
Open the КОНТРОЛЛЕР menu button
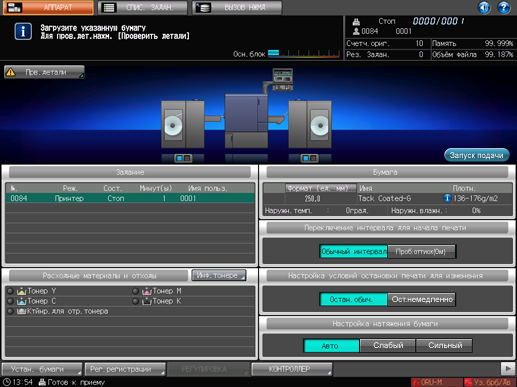[x=292, y=369]
